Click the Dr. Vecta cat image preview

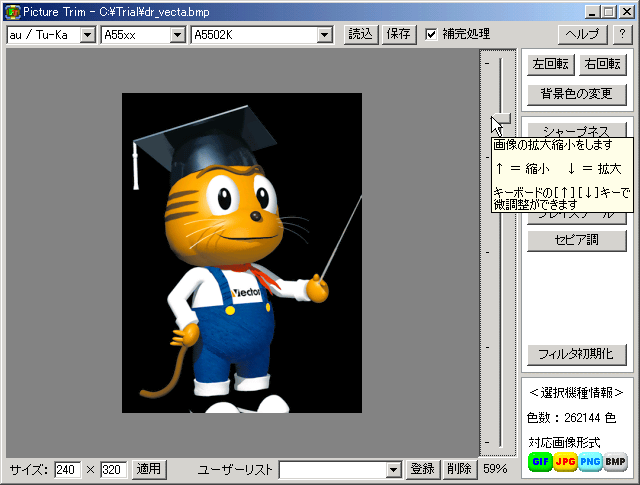tap(242, 253)
